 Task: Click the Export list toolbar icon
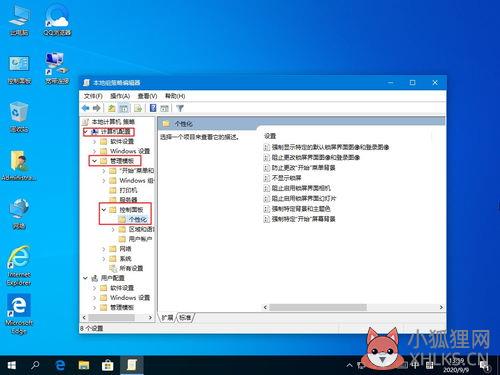[x=138, y=108]
